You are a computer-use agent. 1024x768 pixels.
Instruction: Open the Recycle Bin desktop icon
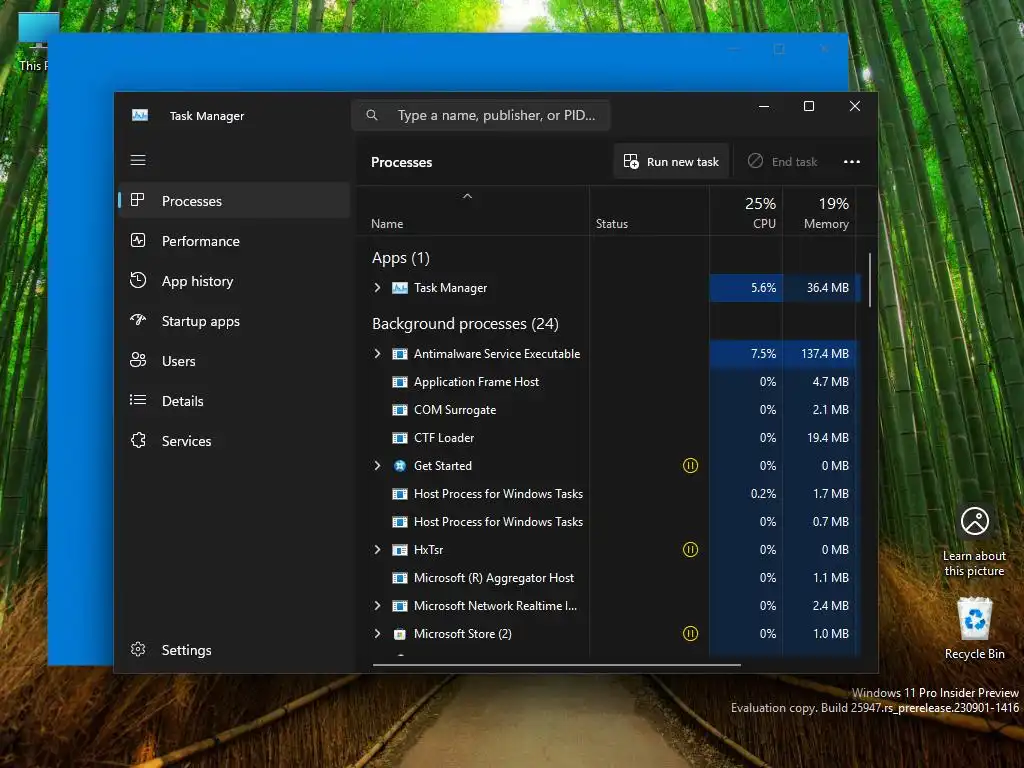(x=974, y=628)
